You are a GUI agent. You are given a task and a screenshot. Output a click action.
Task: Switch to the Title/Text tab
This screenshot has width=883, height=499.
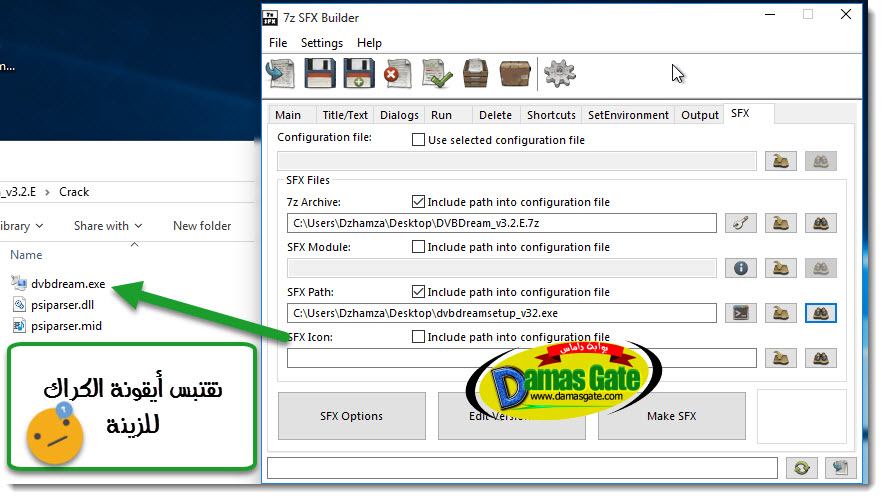(x=345, y=115)
